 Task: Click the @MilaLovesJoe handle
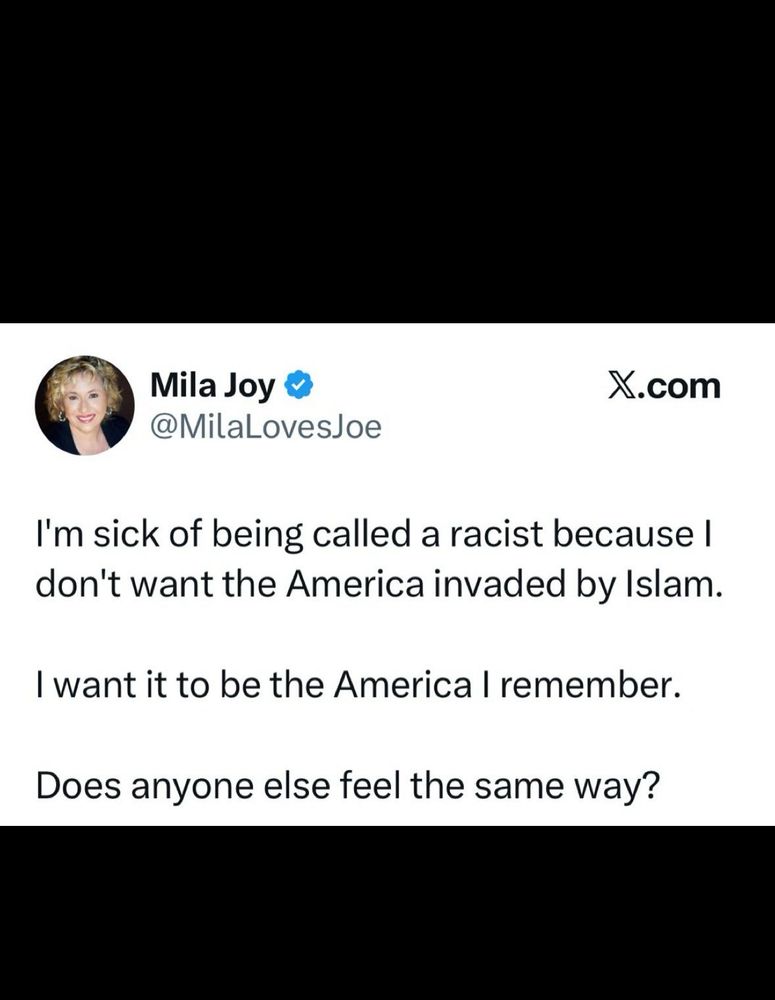coord(265,427)
